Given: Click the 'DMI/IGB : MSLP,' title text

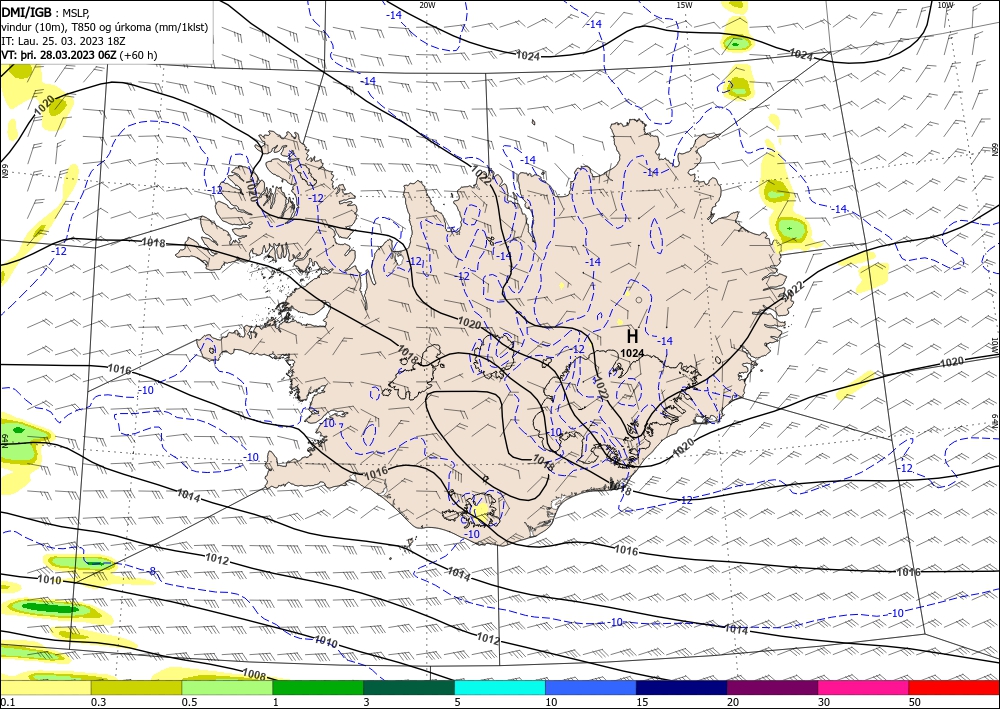Looking at the screenshot, I should 46,11.
